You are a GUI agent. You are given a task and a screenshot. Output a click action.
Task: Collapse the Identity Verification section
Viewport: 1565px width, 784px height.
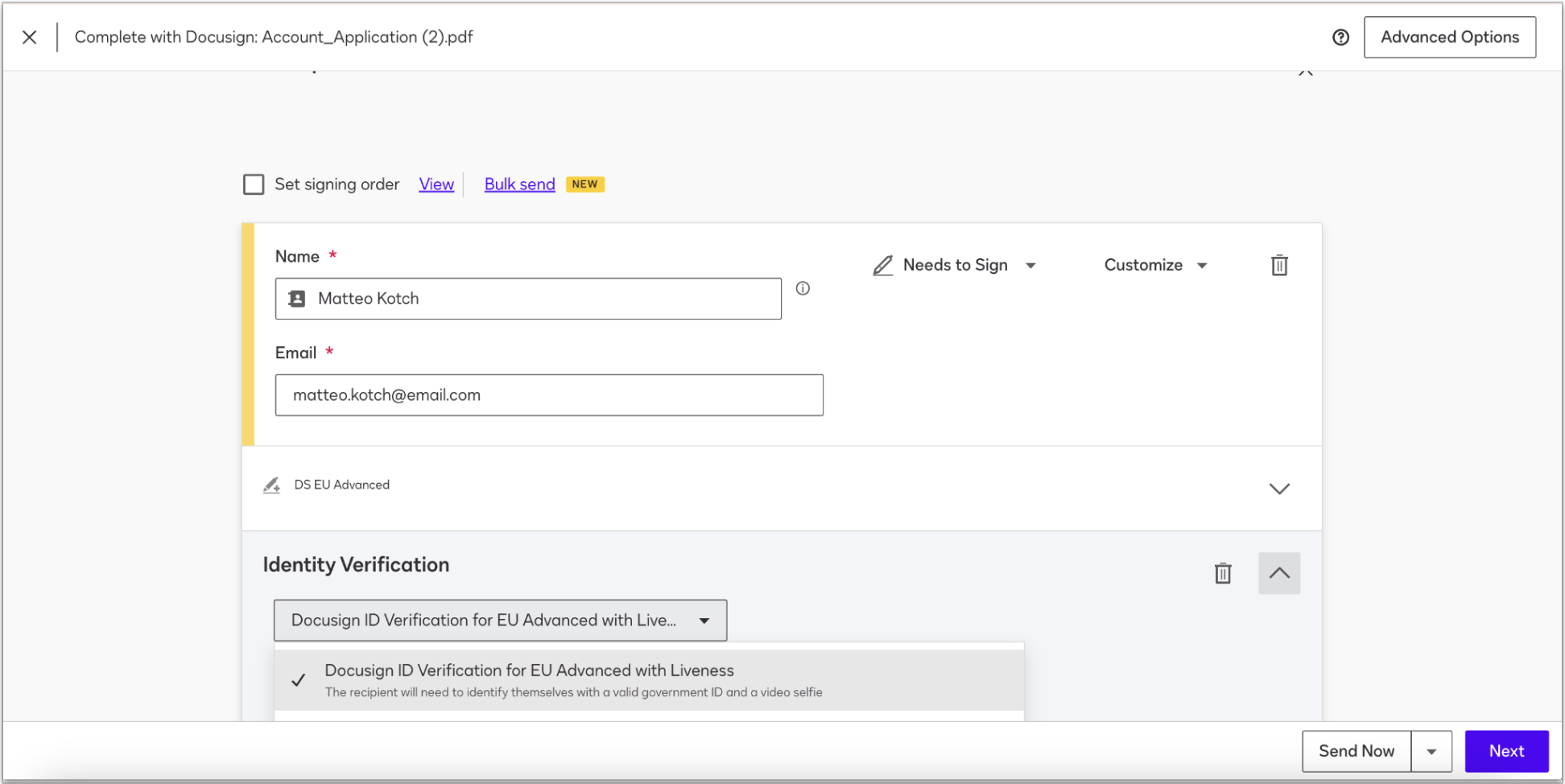(1279, 573)
